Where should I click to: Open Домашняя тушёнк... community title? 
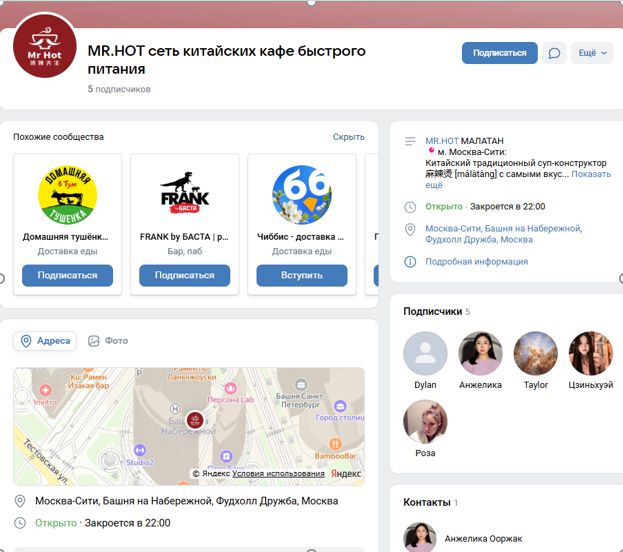pos(66,237)
